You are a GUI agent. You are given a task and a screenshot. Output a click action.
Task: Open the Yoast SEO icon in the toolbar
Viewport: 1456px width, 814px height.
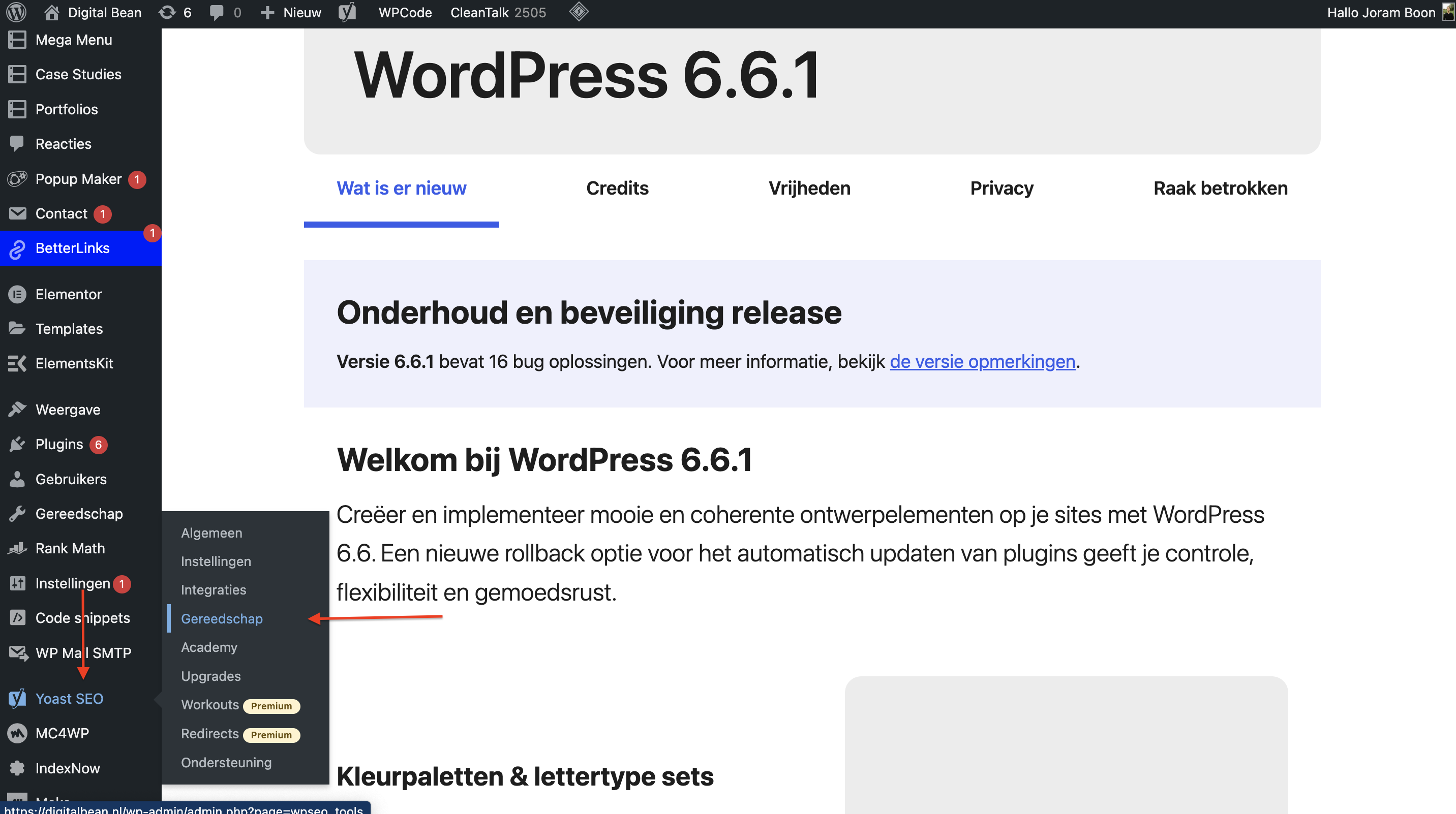pyautogui.click(x=347, y=12)
